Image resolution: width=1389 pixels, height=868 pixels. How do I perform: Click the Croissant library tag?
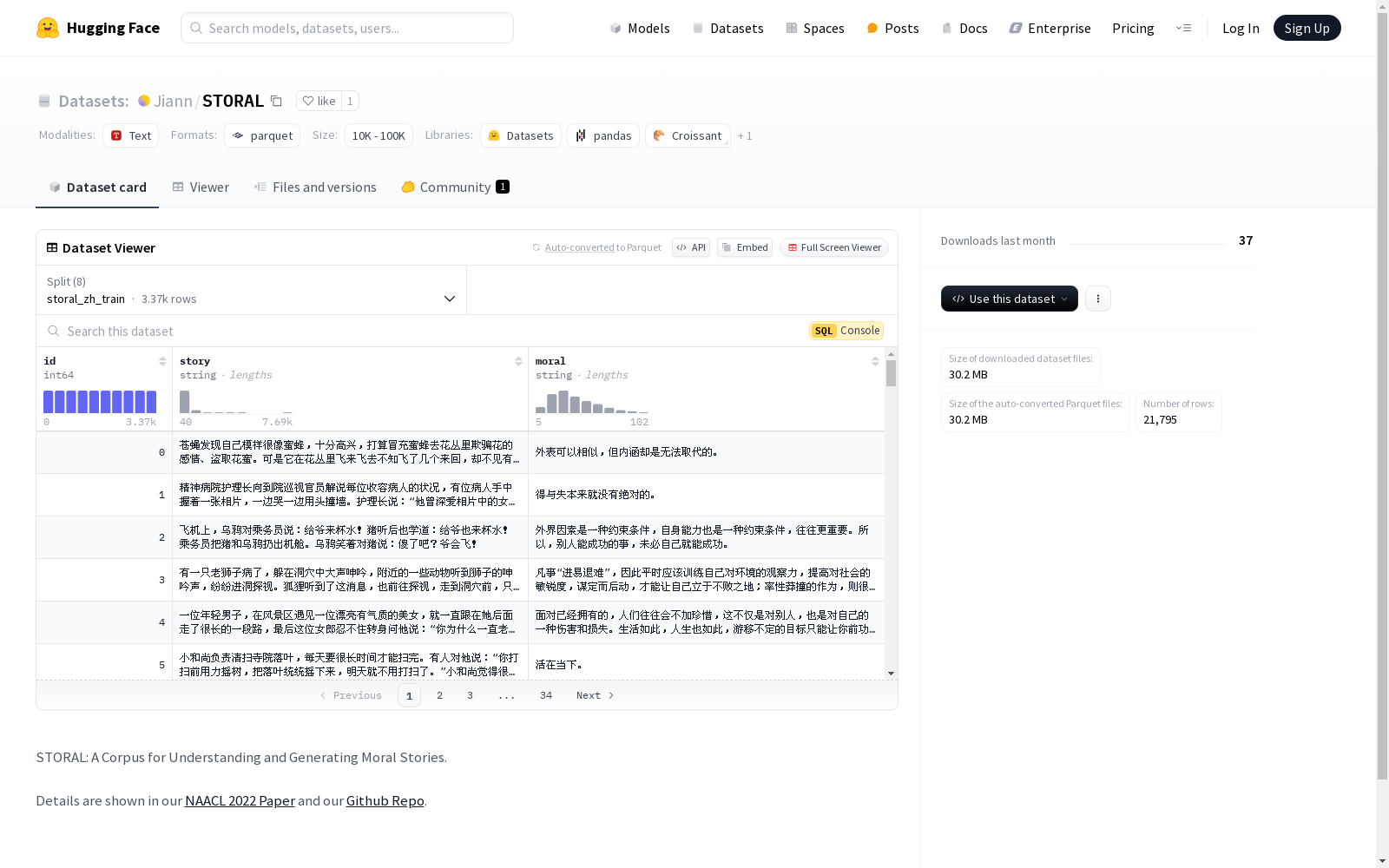(x=688, y=135)
